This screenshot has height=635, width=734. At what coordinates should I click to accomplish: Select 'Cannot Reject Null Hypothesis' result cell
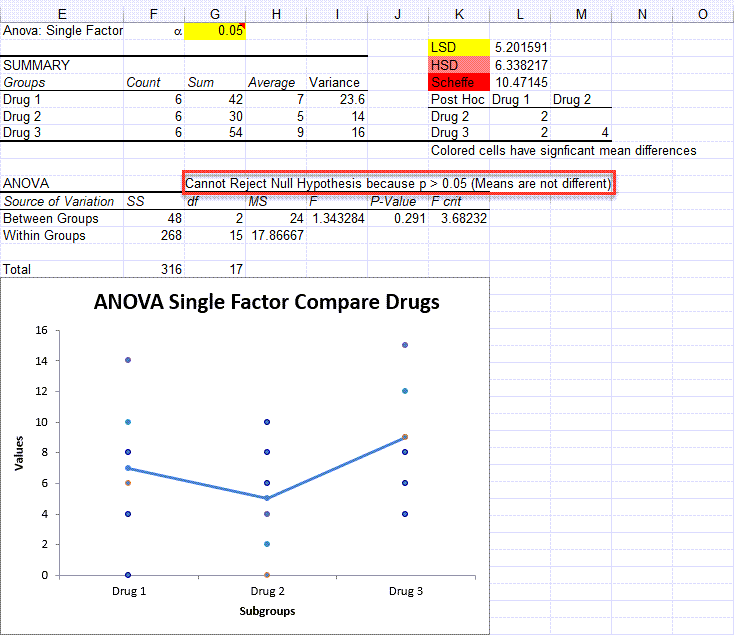398,183
